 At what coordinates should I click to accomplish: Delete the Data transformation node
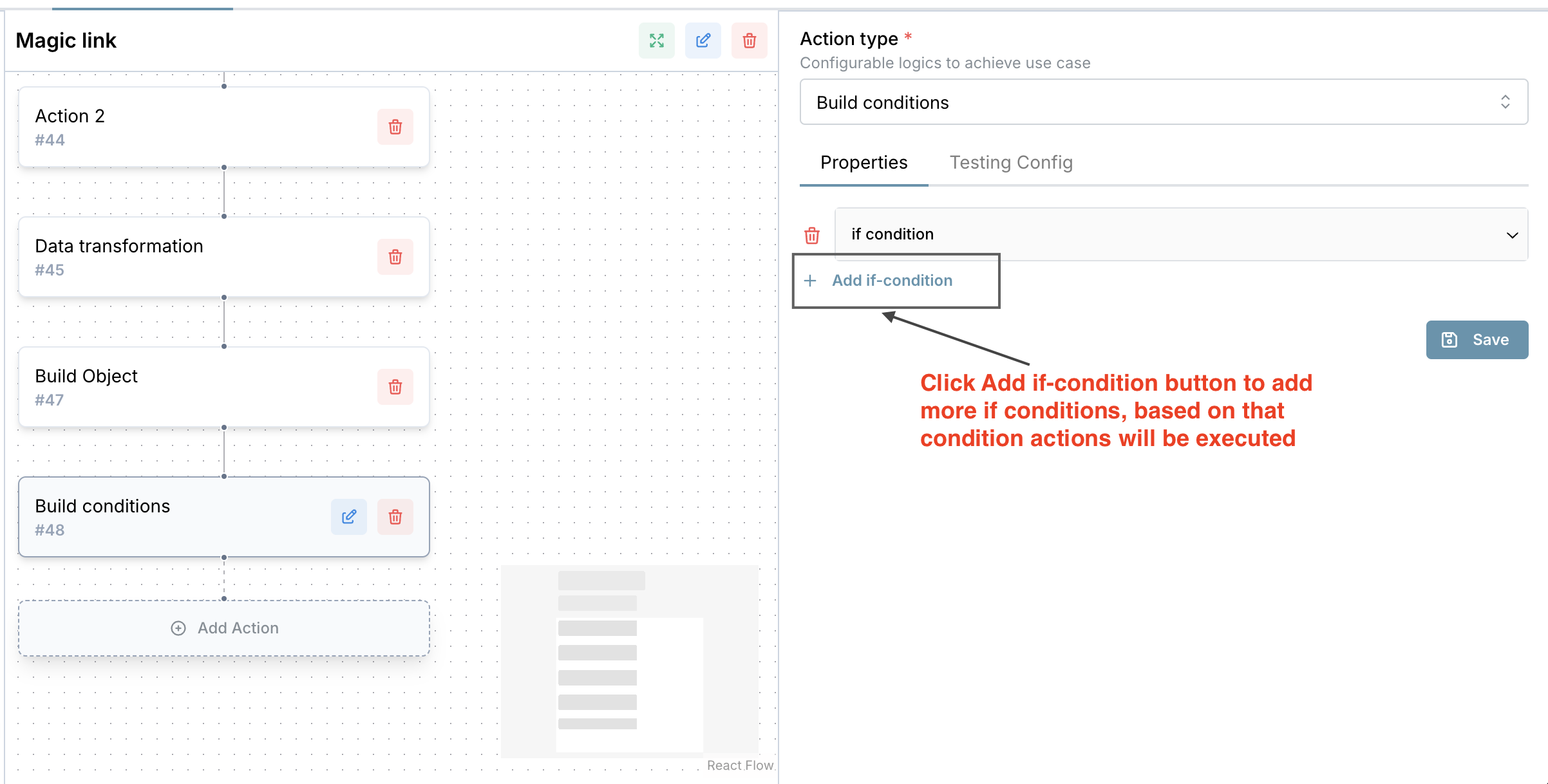coord(395,257)
